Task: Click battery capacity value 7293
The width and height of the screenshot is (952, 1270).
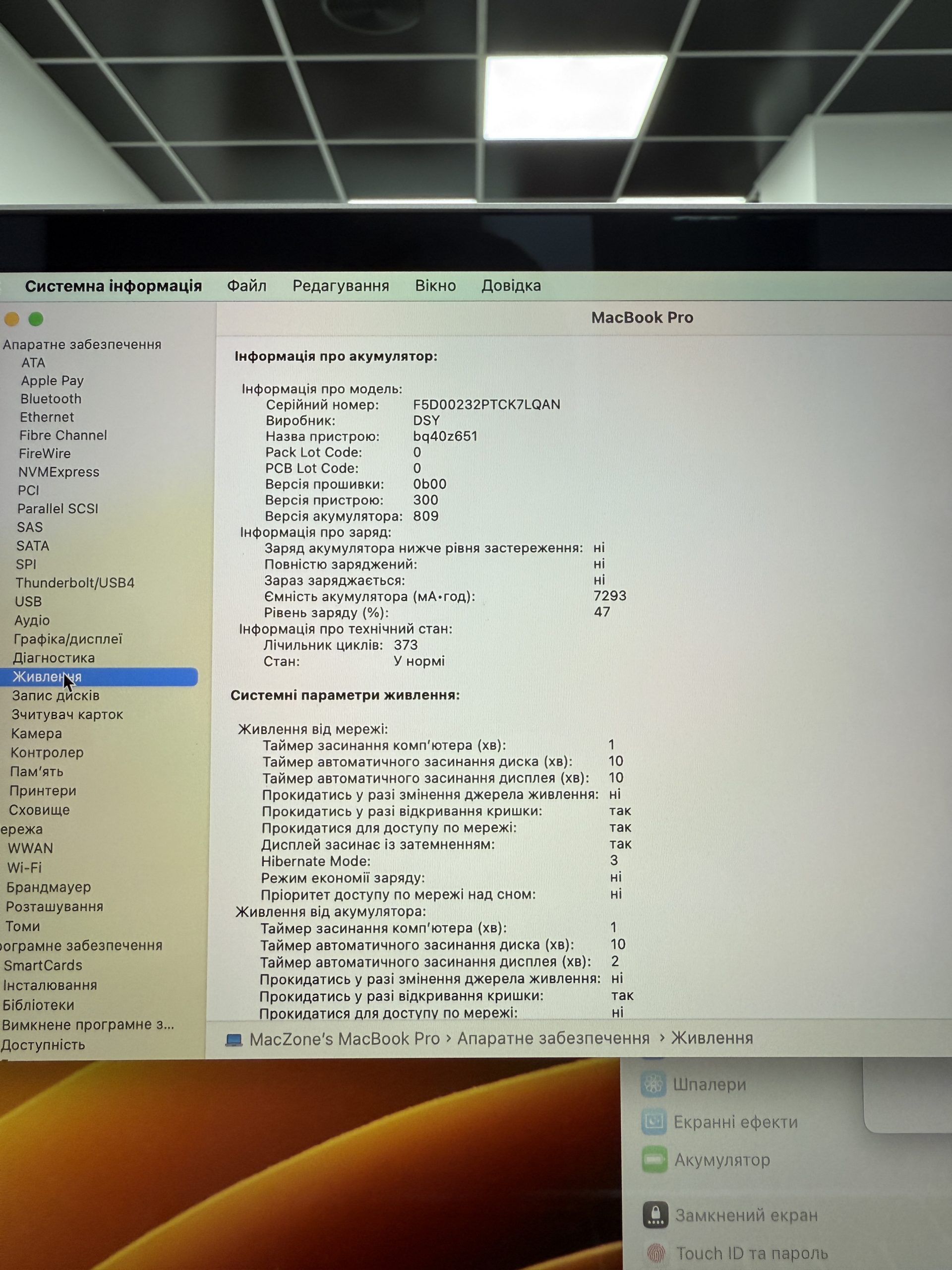Action: [610, 595]
